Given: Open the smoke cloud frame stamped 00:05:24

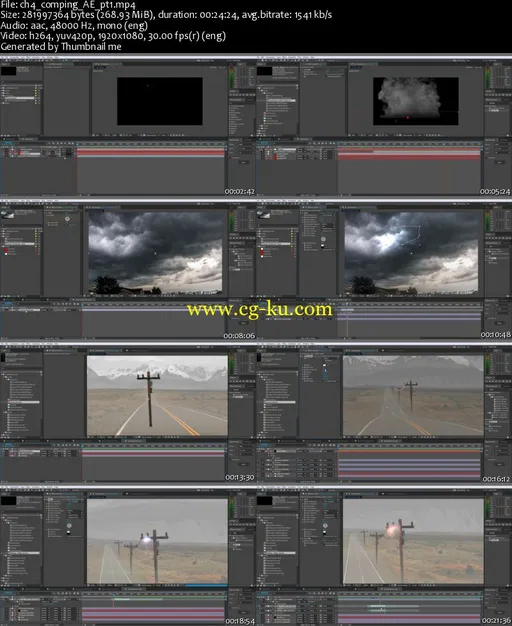Looking at the screenshot, I should tap(384, 128).
